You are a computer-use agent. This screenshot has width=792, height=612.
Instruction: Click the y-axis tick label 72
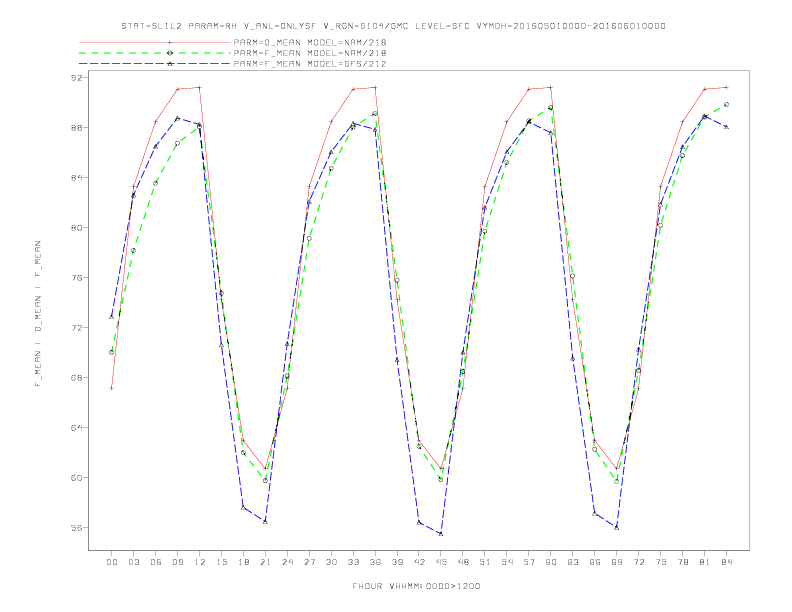[77, 328]
